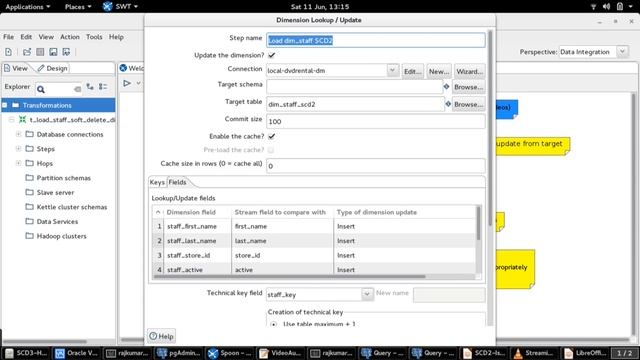Open the Spoon taskbar entry

point(229,353)
